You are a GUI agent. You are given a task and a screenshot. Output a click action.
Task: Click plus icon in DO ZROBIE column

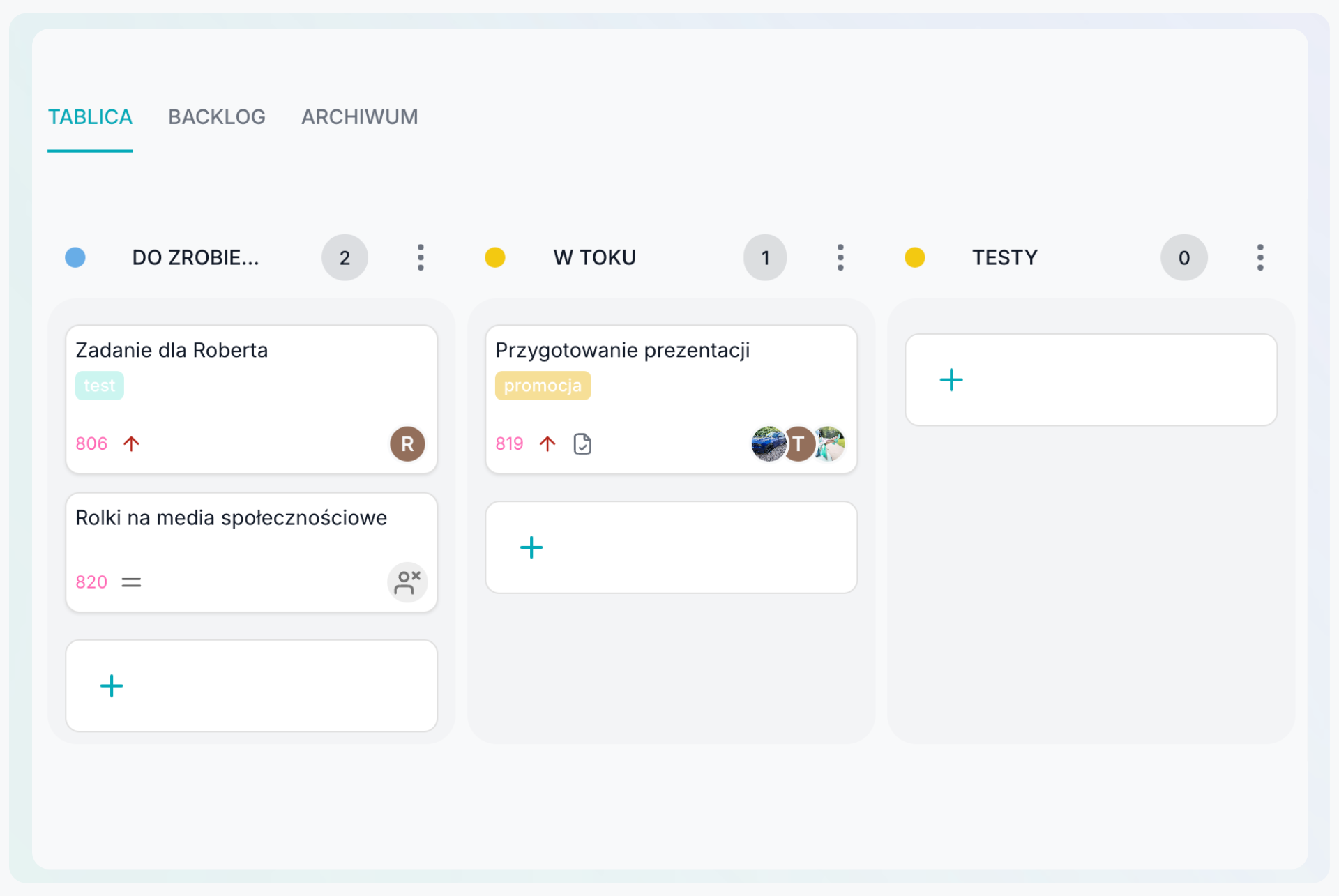tap(112, 685)
